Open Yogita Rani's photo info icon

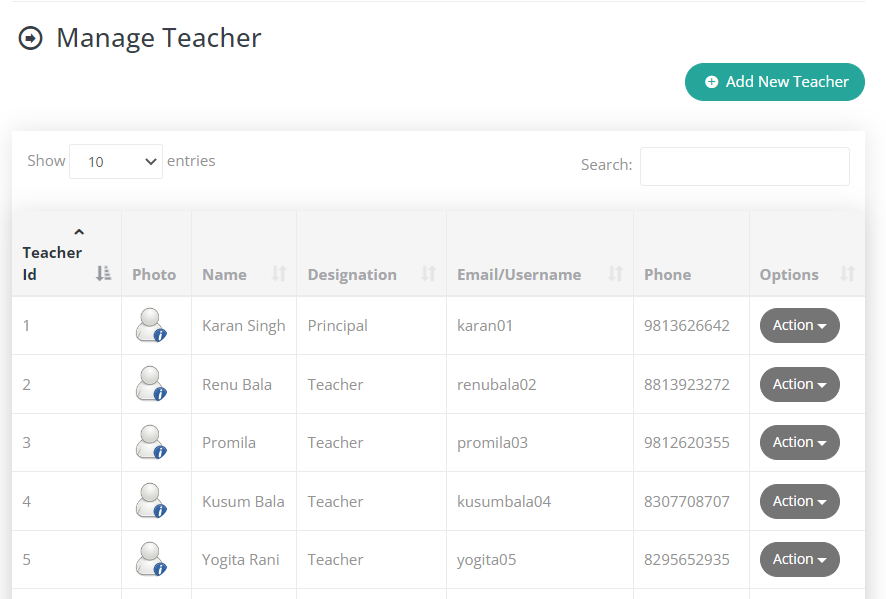(x=162, y=567)
